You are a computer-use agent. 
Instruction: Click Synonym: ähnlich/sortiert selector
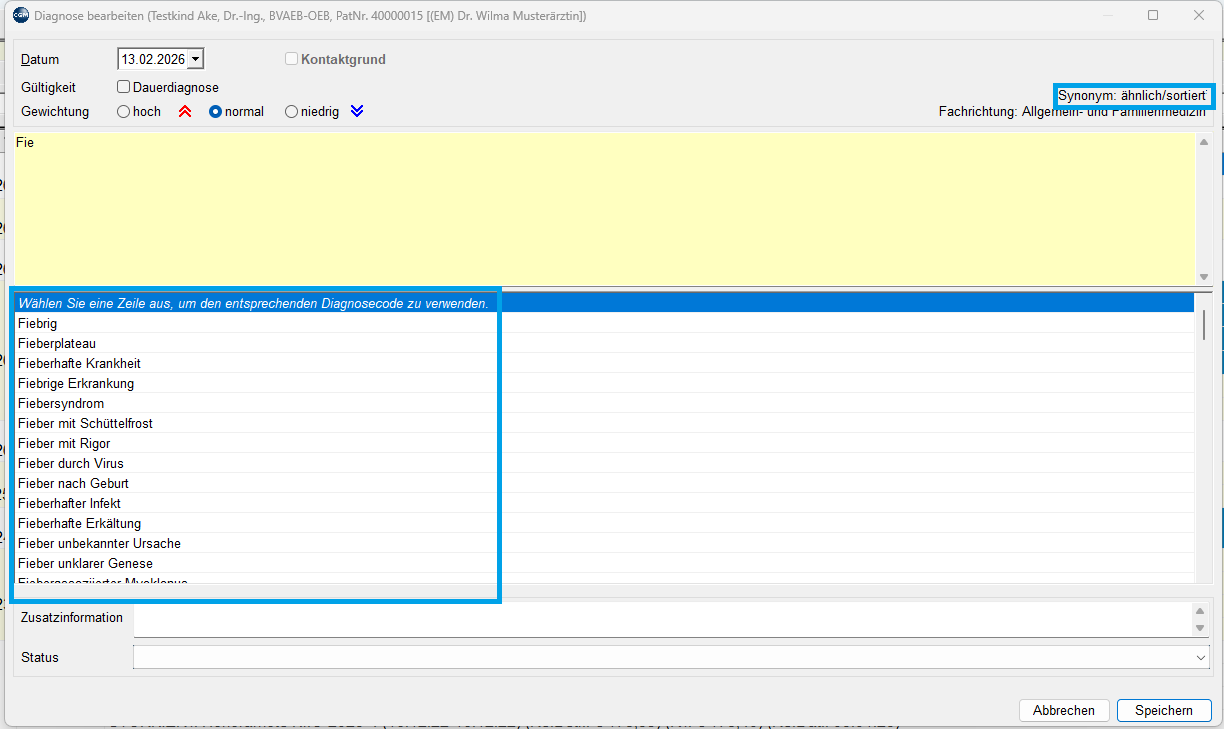1133,95
